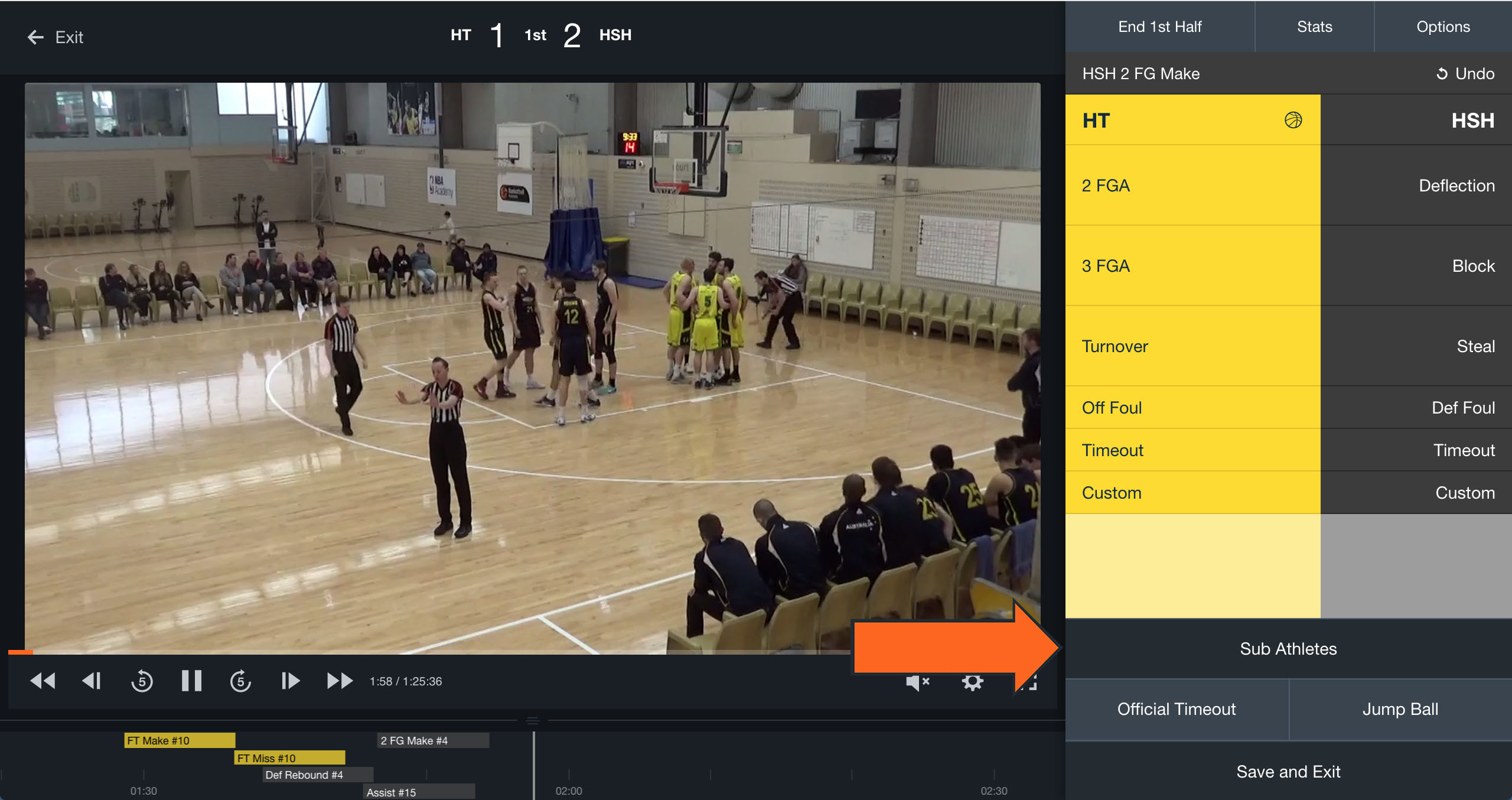Toggle HT possession basketball icon
The height and width of the screenshot is (800, 1512).
click(1293, 121)
